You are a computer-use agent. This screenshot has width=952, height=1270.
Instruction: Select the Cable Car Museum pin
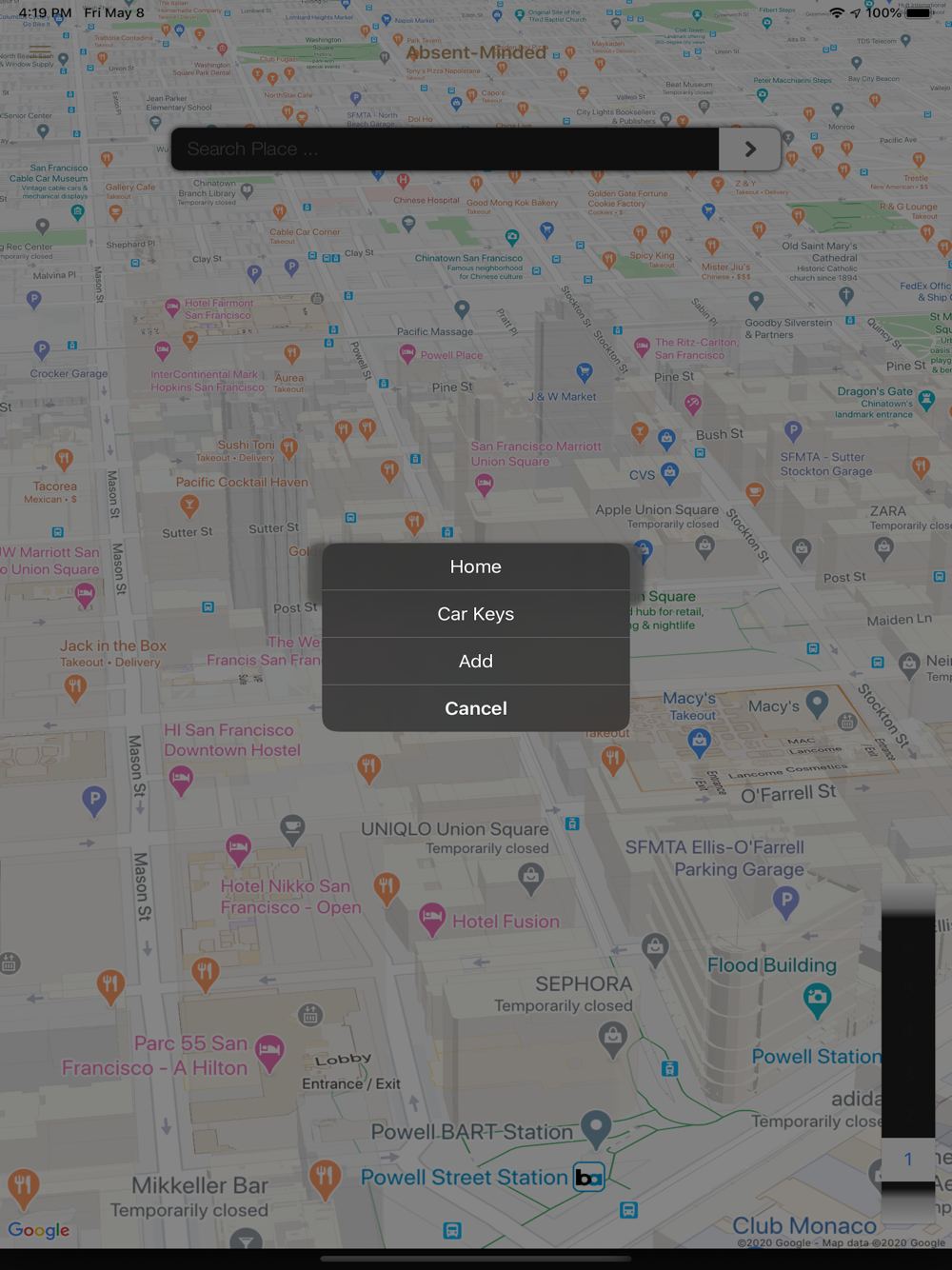(x=78, y=212)
